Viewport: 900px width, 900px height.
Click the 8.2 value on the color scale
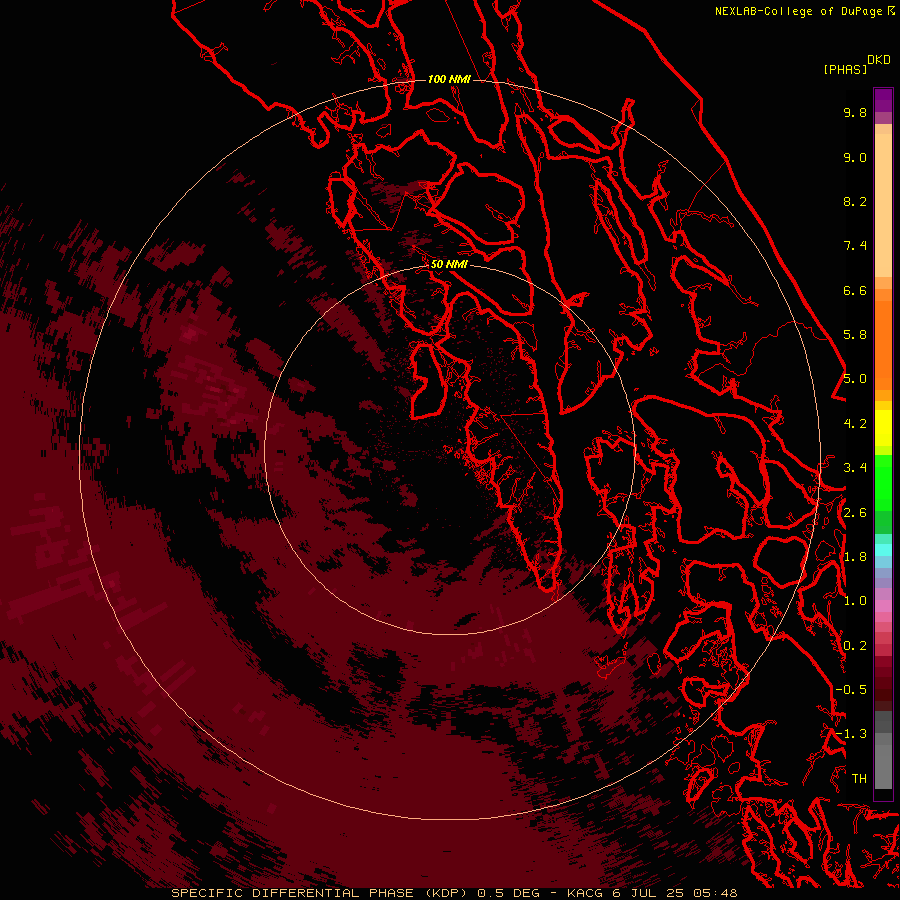(x=855, y=201)
